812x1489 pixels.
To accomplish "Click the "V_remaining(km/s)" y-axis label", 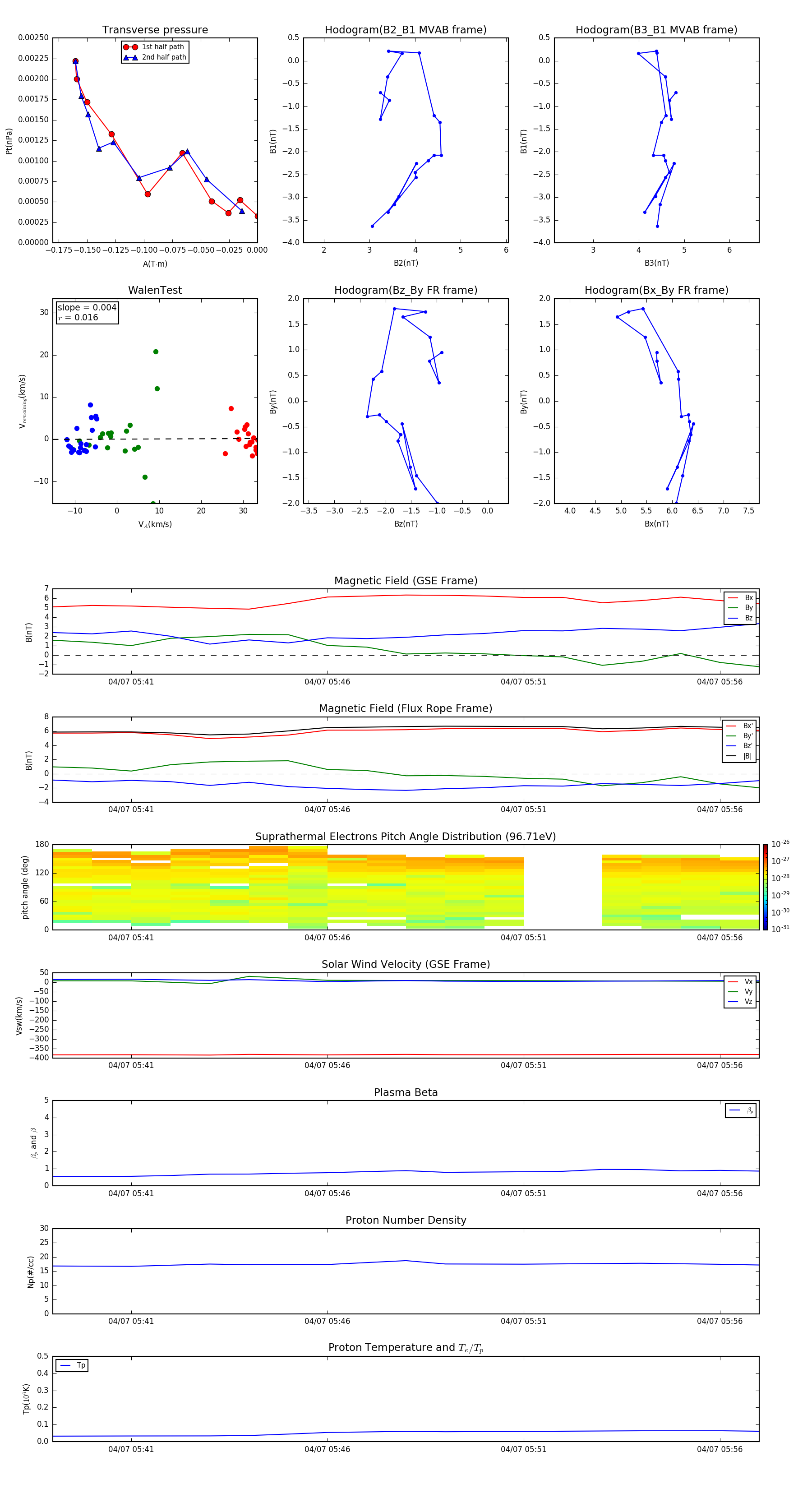I will [x=23, y=401].
